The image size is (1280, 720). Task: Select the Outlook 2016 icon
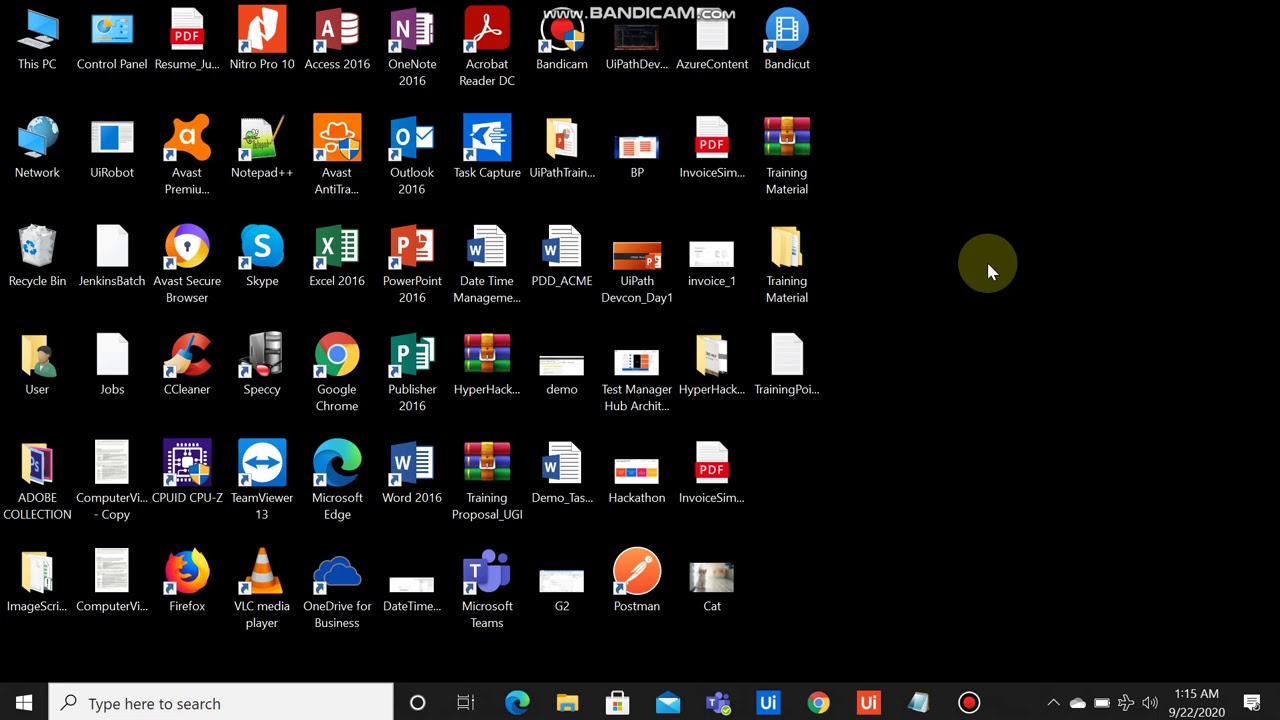tap(412, 155)
